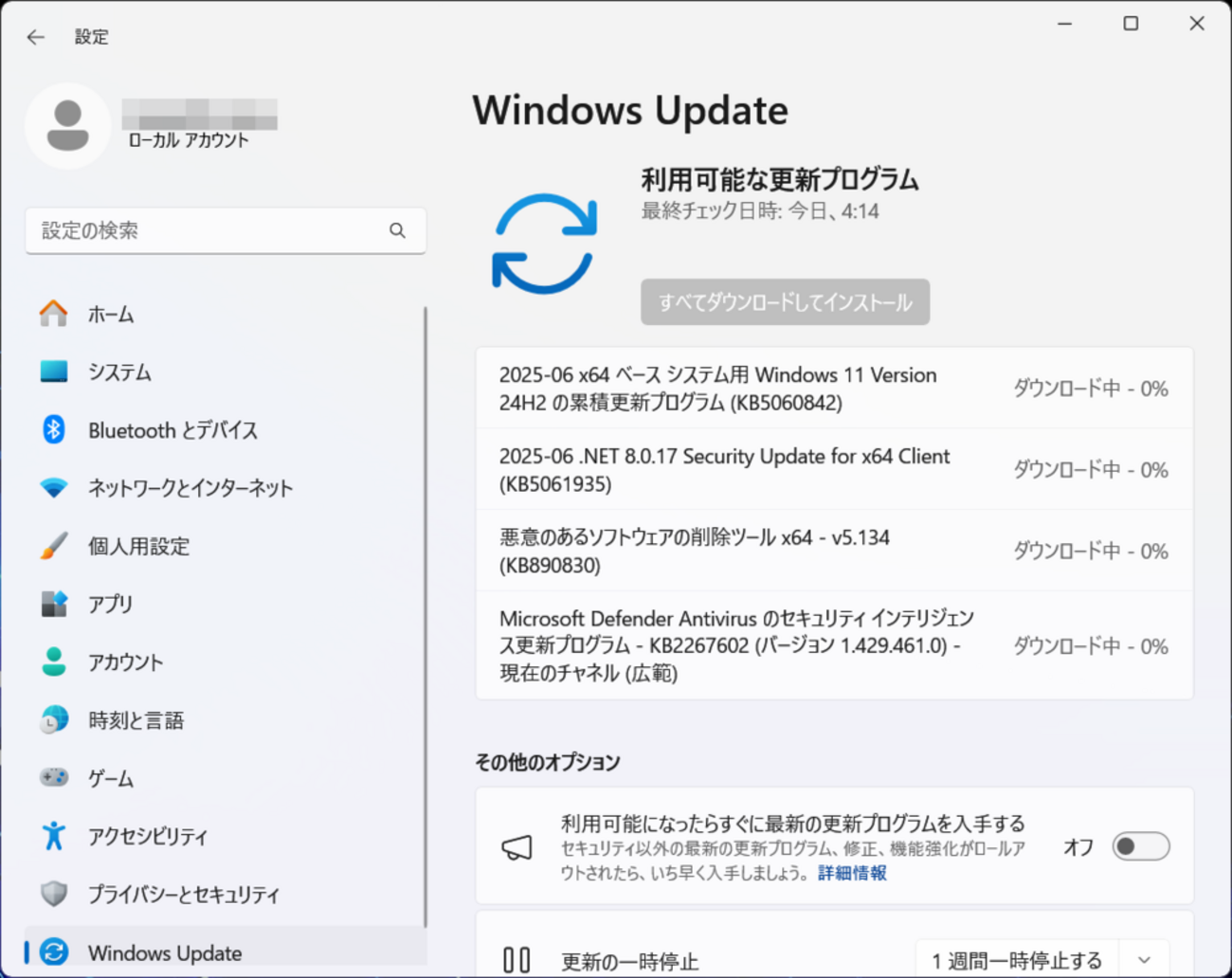The height and width of the screenshot is (978, 1232).
Task: Click the megaphone icon for latest updates
Action: point(517,847)
